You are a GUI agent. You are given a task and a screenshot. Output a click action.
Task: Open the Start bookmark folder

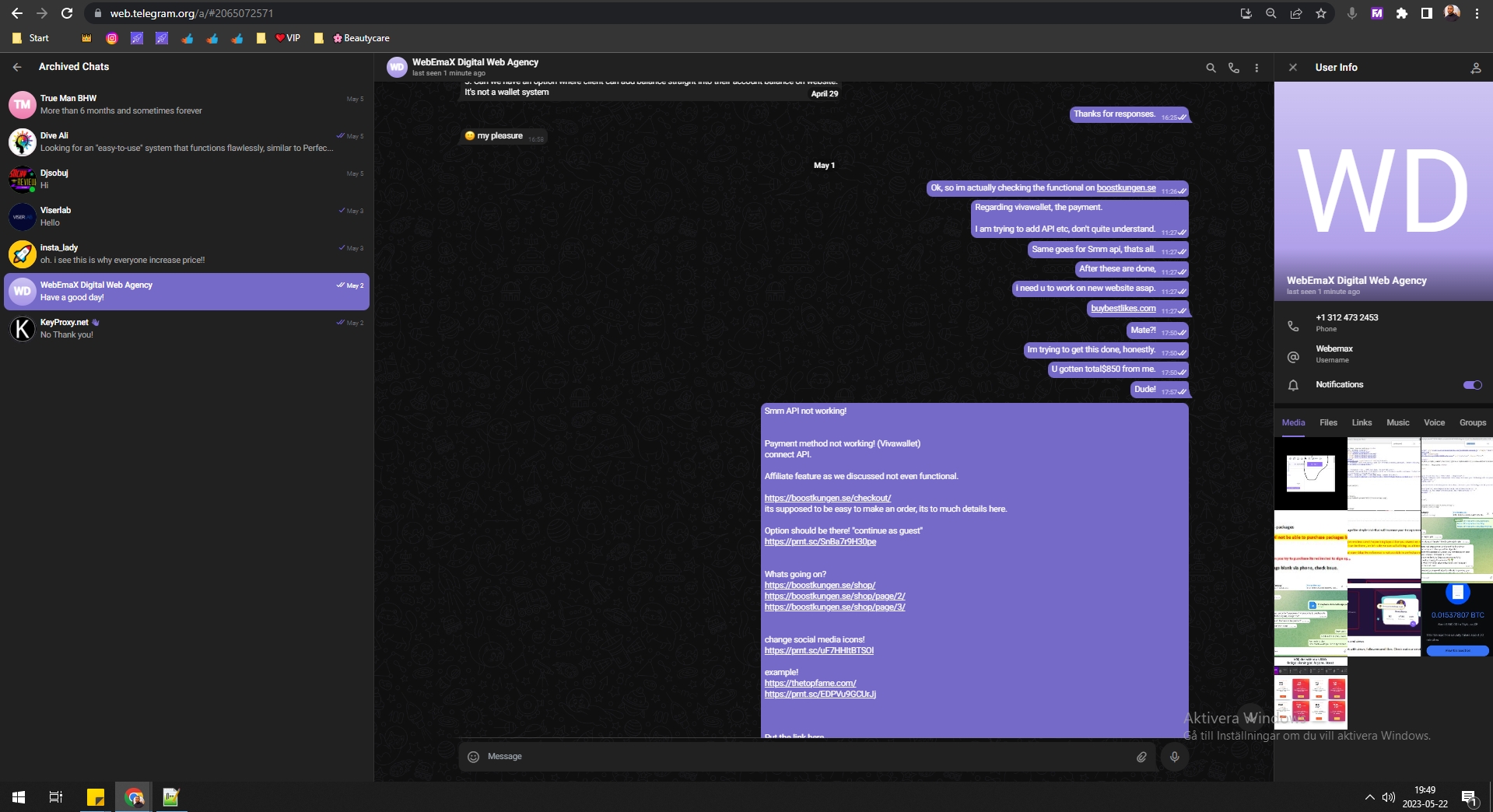tap(31, 38)
